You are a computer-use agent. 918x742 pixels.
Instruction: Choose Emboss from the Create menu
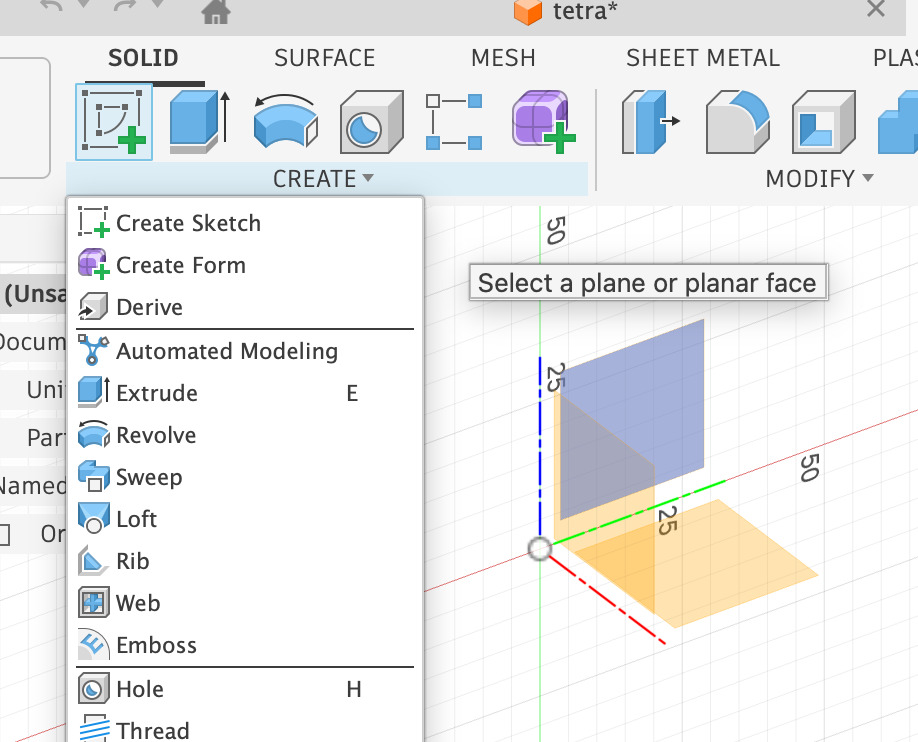coord(245,645)
